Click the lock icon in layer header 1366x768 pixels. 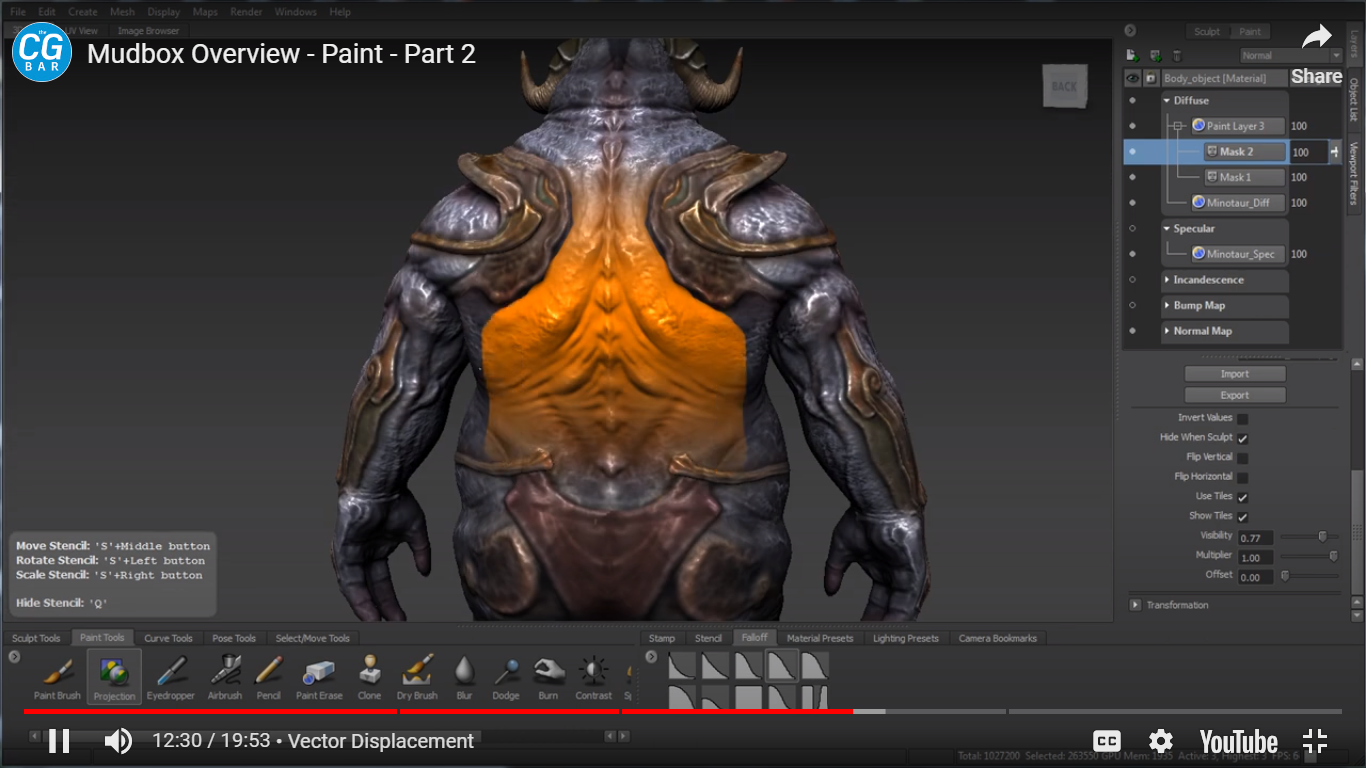point(1151,78)
